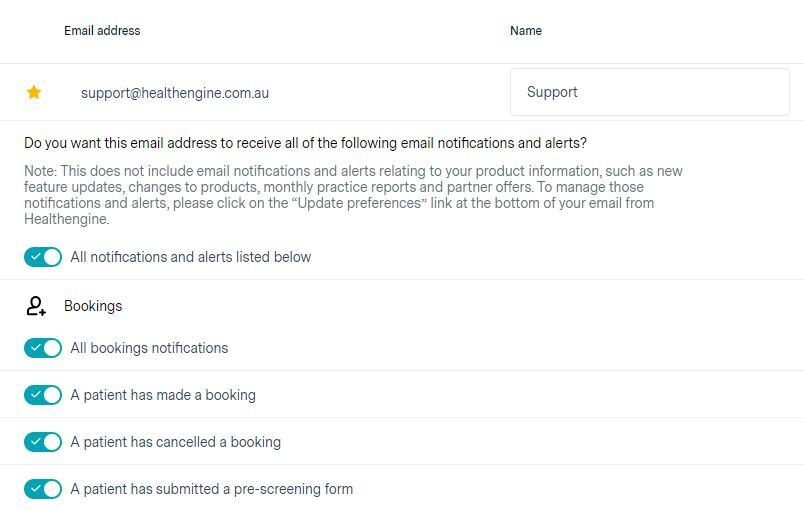804x511 pixels.
Task: Click the 'A patient has cancelled a booking' label
Action: point(175,442)
